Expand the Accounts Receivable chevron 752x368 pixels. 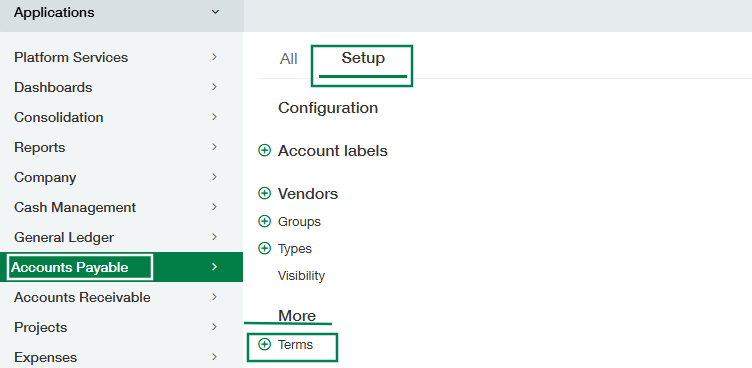[x=214, y=297]
